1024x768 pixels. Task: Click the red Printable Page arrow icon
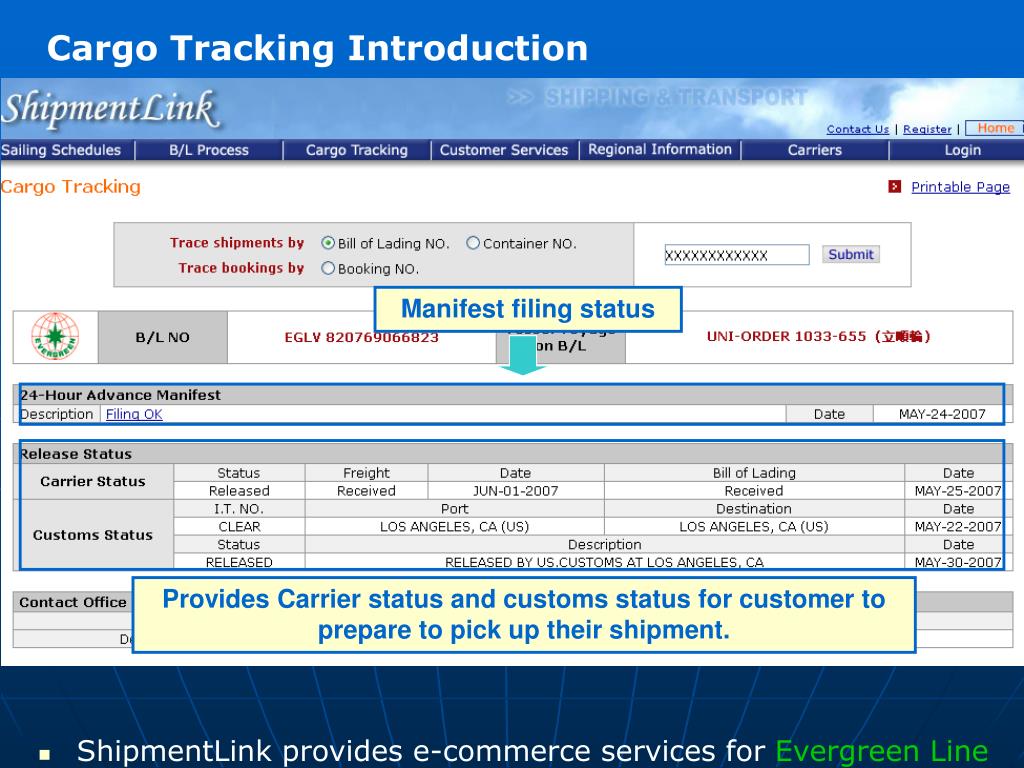coord(895,187)
